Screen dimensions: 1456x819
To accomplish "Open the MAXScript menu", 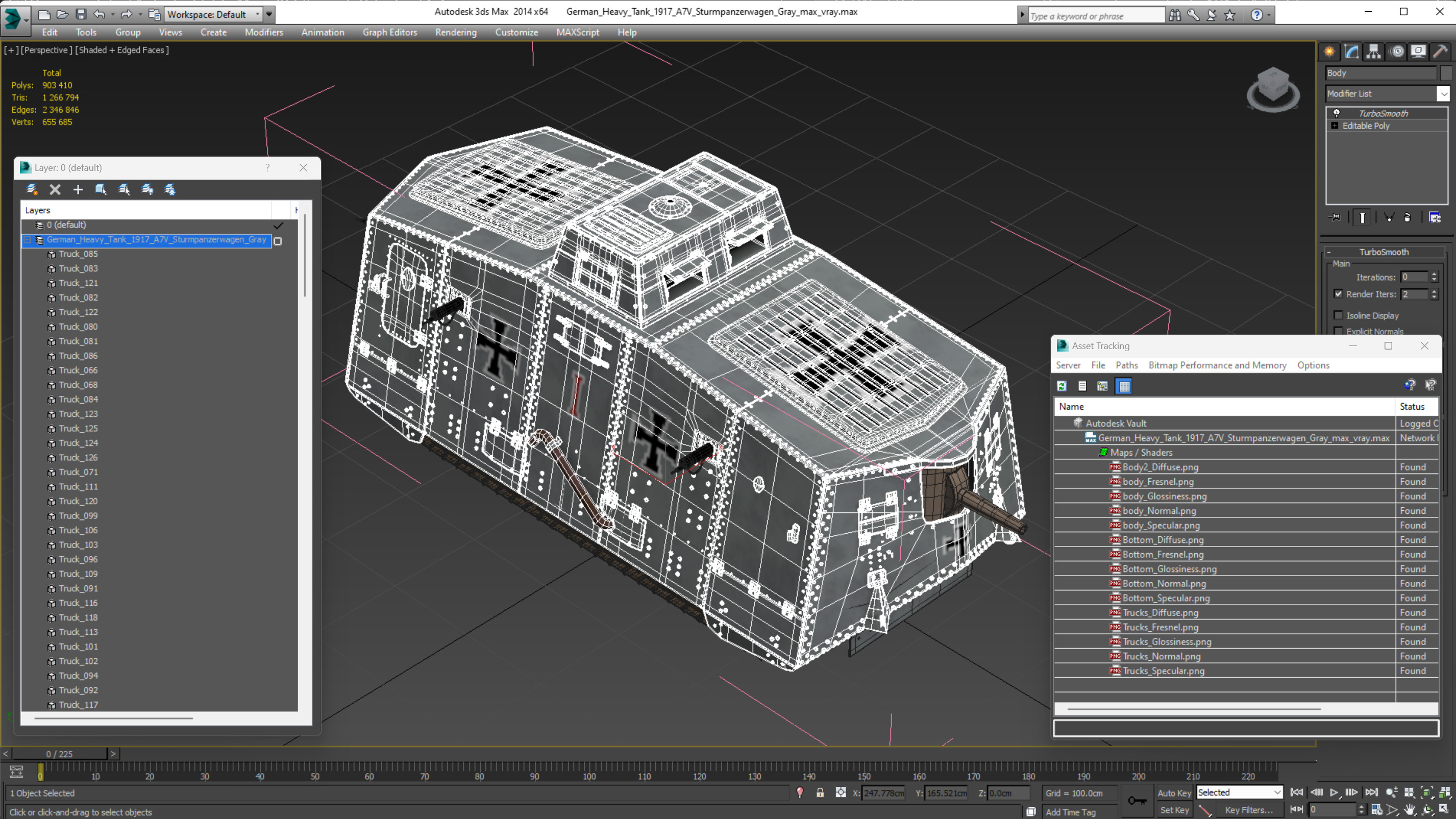I will click(x=577, y=32).
